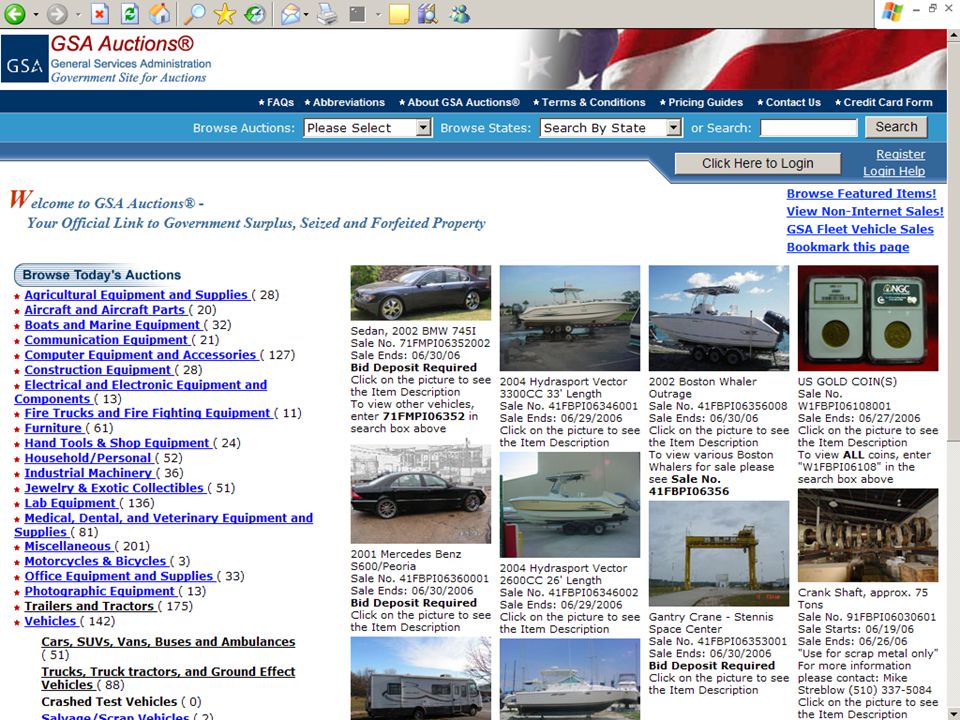The width and height of the screenshot is (960, 720).
Task: Click the Gantry Crane photo
Action: pyautogui.click(x=719, y=553)
